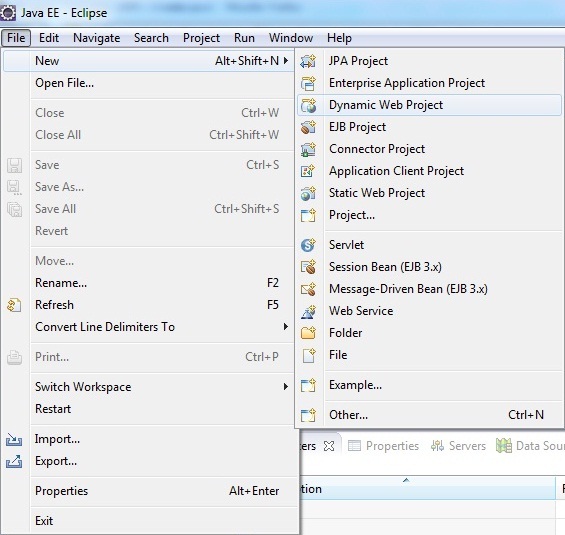This screenshot has height=535, width=565.
Task: Click the Refresh icon in File menu
Action: 14,305
